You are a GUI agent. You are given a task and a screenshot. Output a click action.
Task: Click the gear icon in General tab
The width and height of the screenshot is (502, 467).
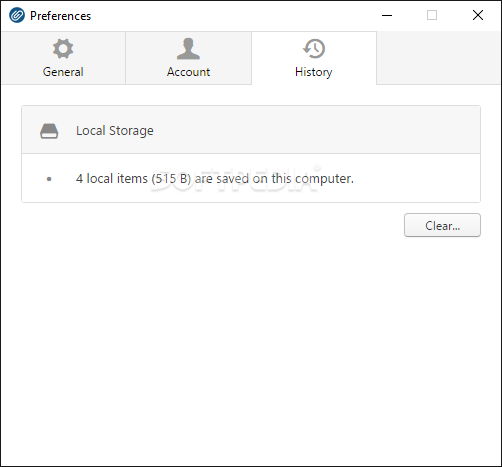point(63,49)
